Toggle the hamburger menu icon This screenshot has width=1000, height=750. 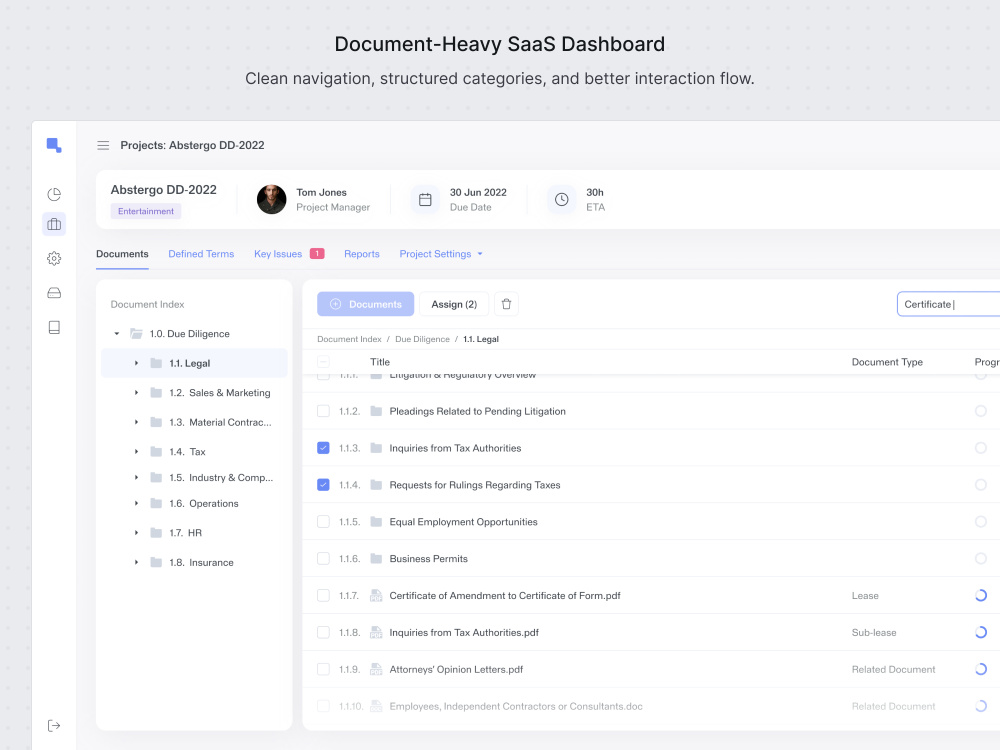point(103,145)
